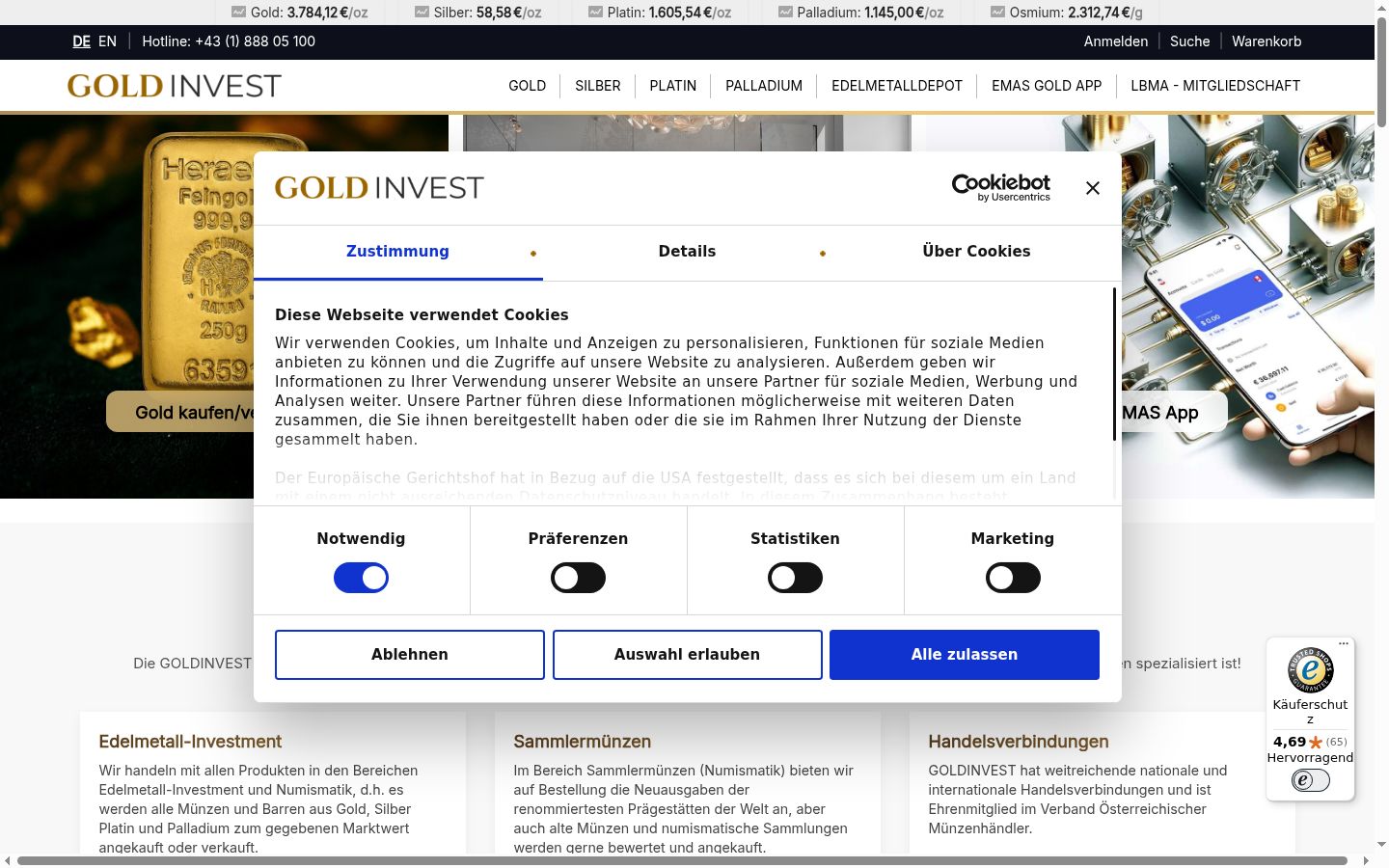Click the Anmelden link
Image resolution: width=1389 pixels, height=868 pixels.
pyautogui.click(x=1116, y=41)
